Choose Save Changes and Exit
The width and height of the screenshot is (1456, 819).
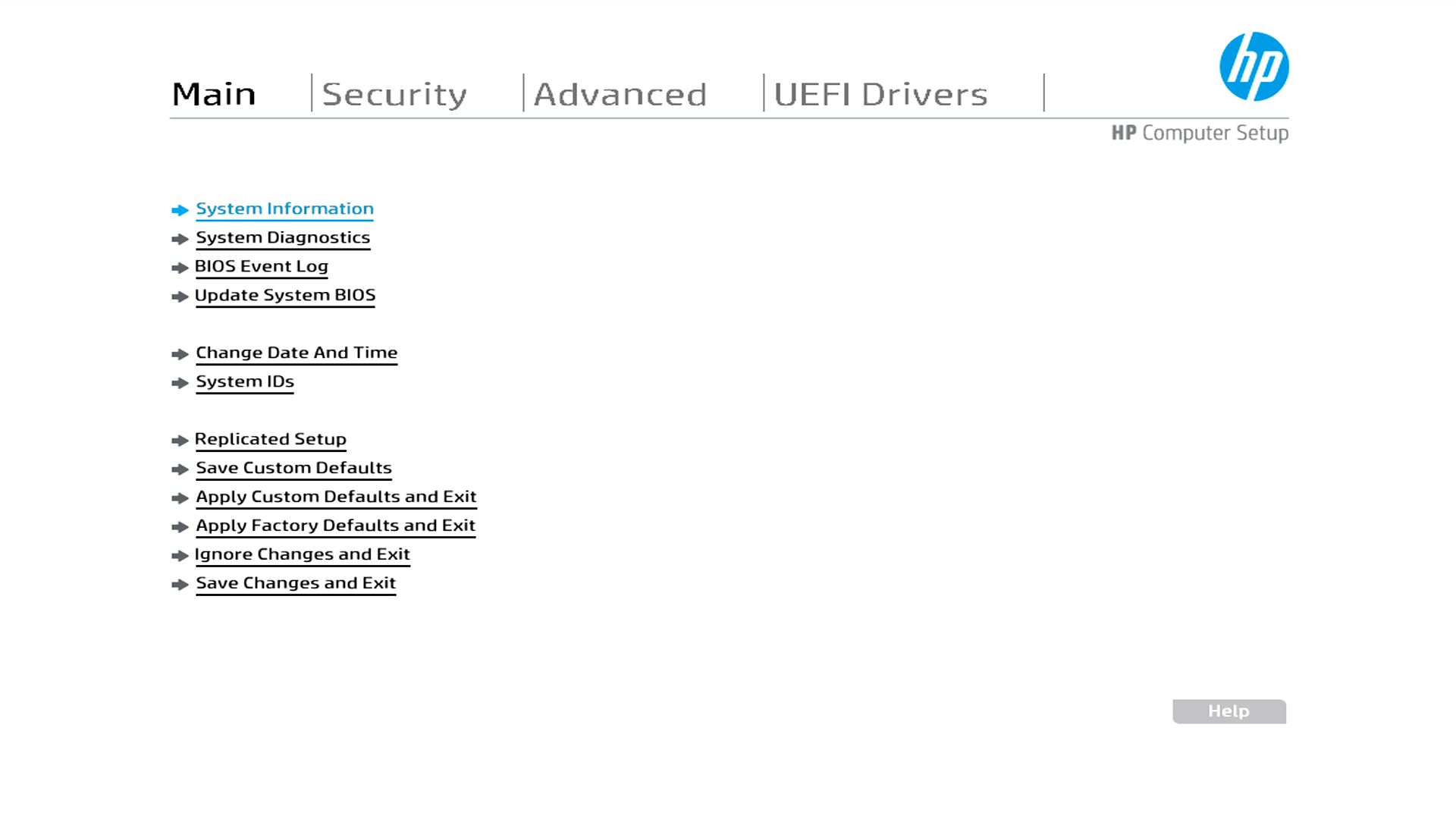[296, 583]
